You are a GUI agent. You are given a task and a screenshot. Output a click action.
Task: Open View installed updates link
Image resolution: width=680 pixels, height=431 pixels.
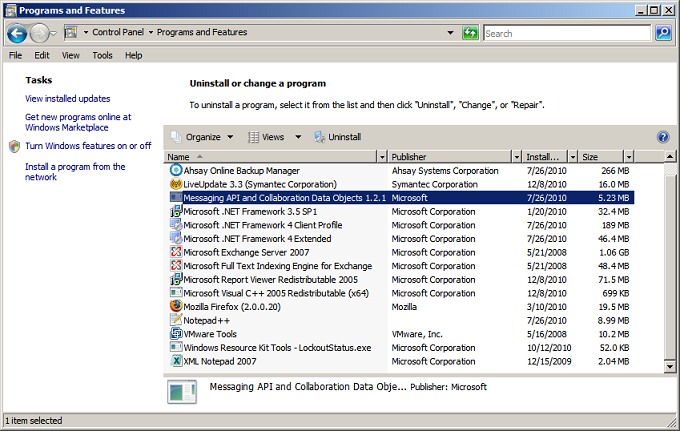[68, 99]
